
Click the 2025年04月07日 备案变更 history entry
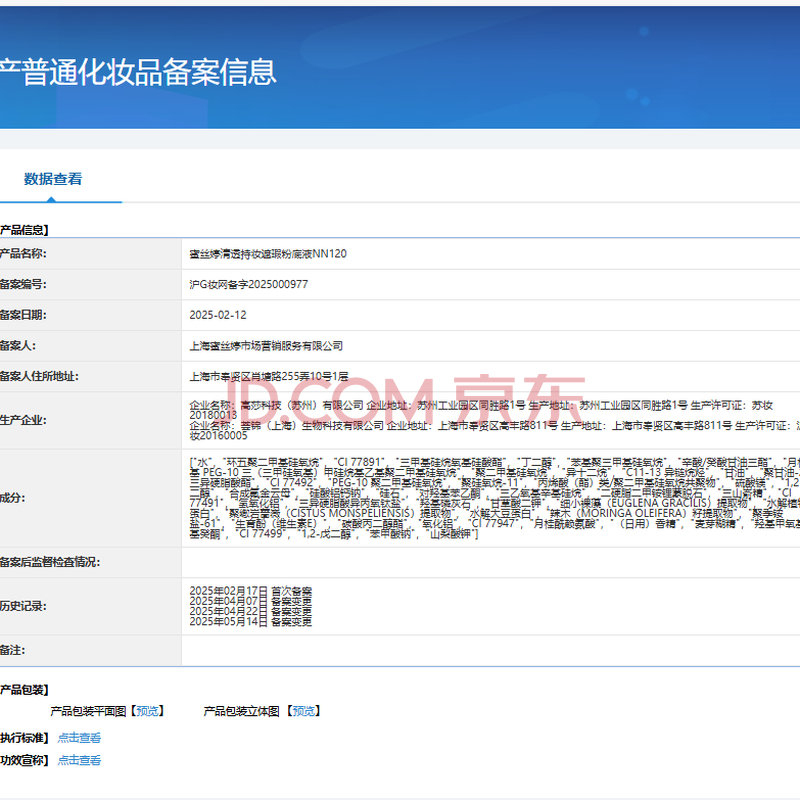click(250, 601)
